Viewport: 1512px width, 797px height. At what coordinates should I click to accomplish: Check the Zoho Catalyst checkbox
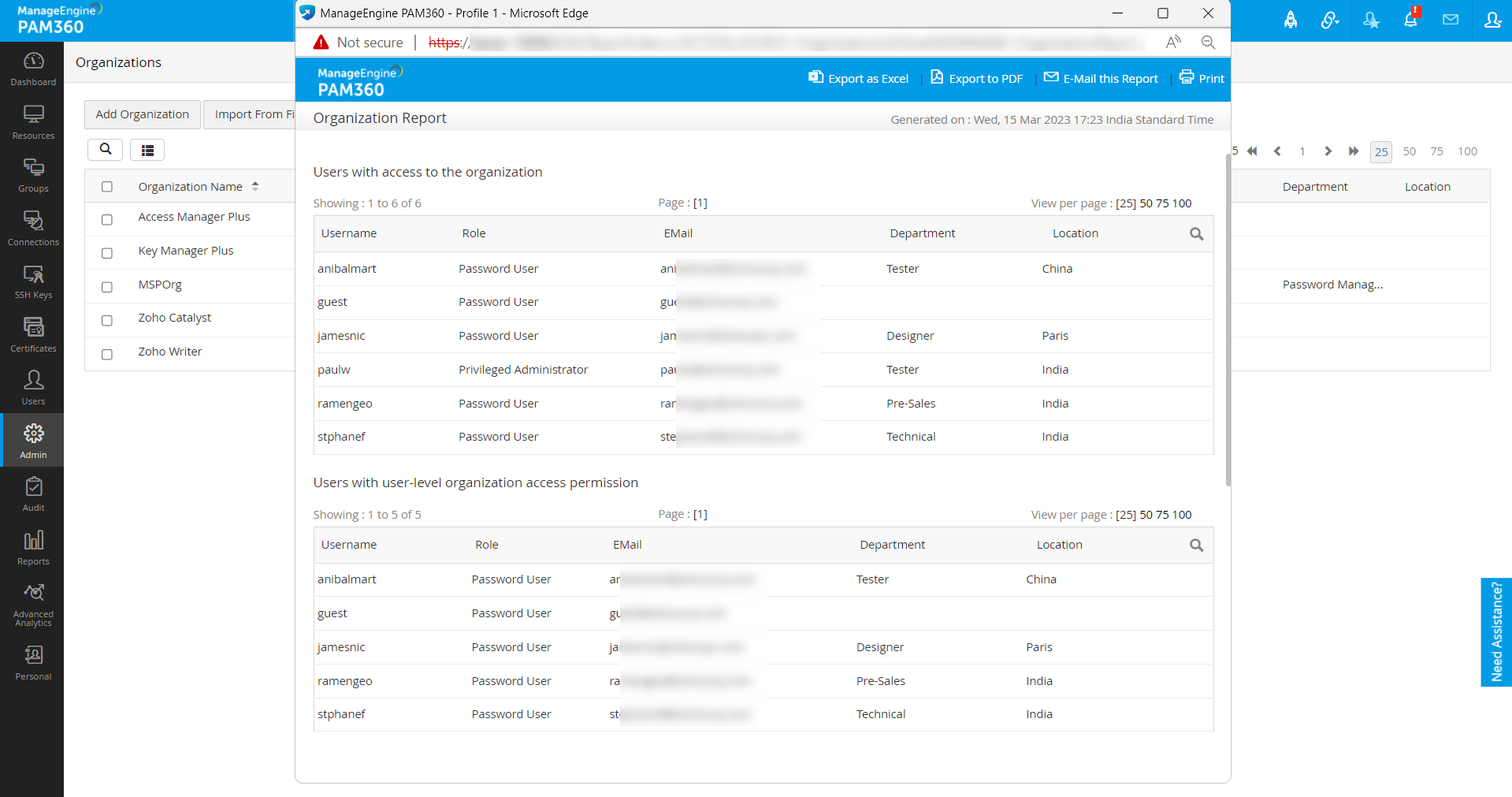(x=107, y=321)
